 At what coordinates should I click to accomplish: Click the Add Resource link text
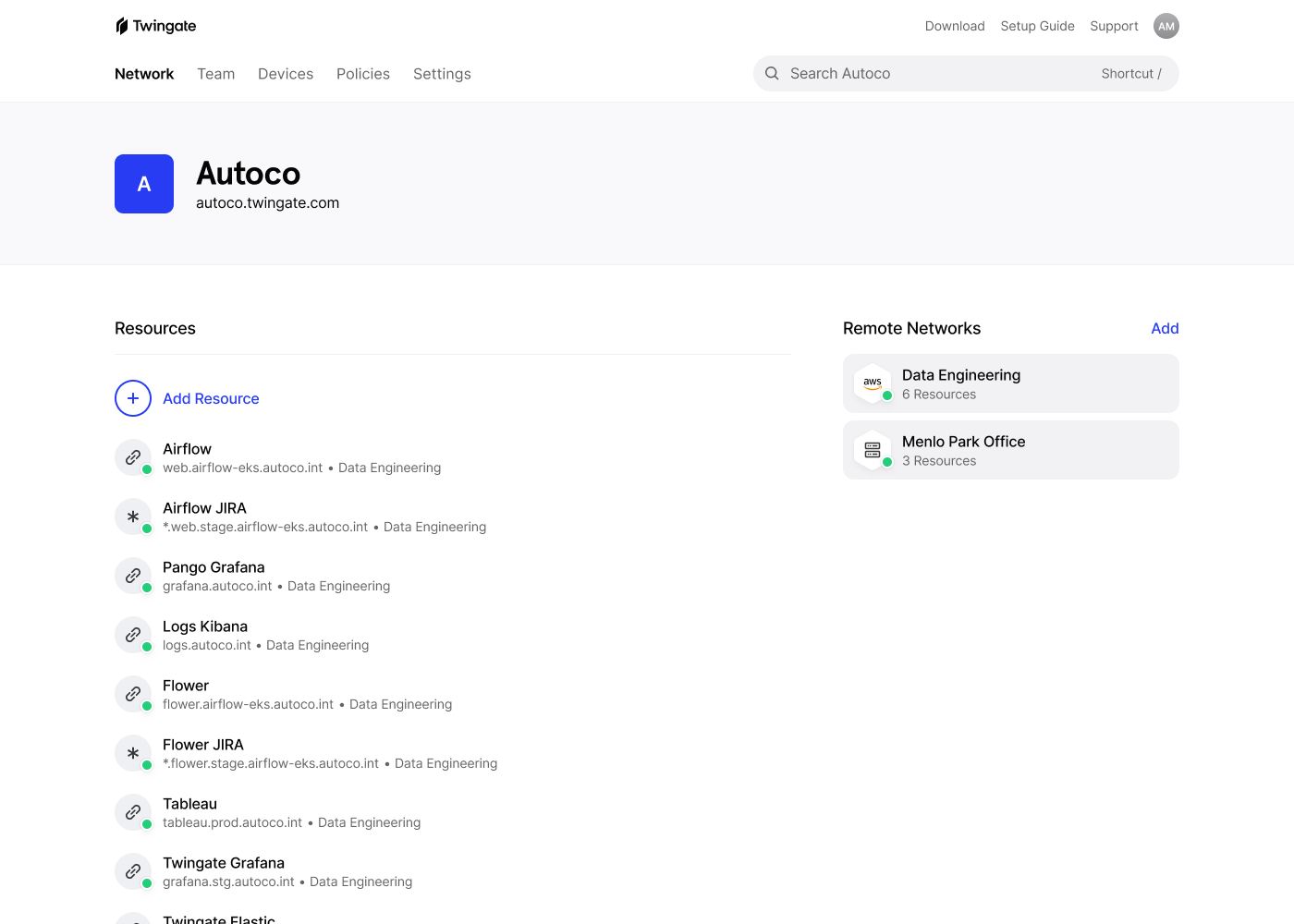click(211, 398)
